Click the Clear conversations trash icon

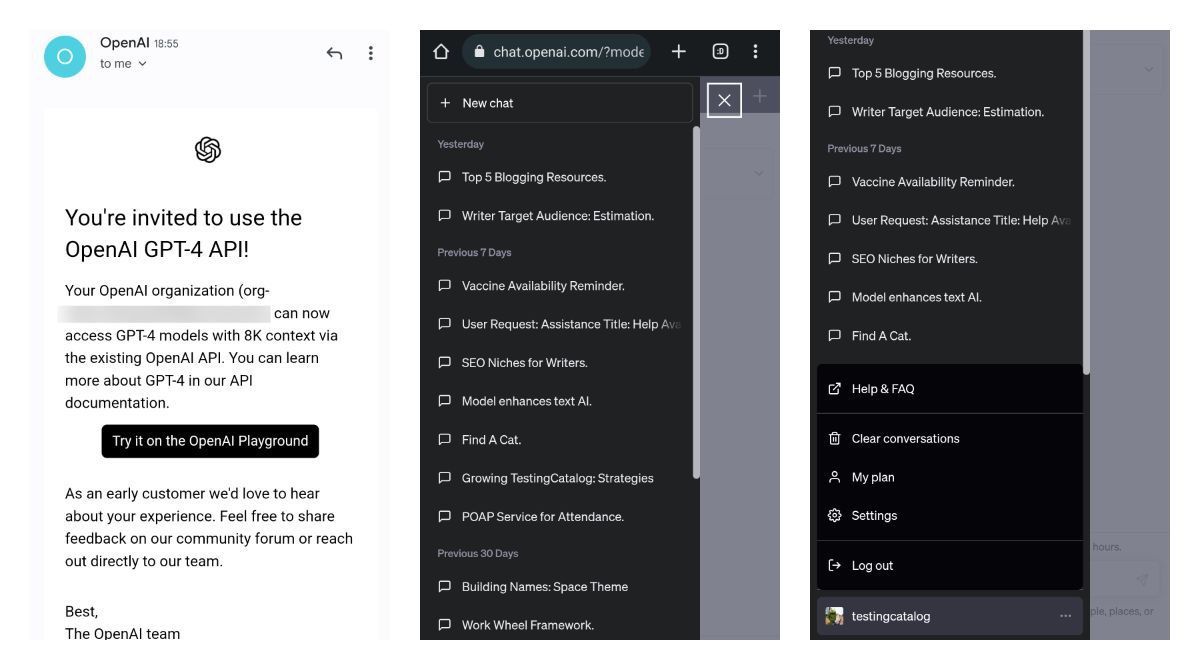click(x=834, y=438)
